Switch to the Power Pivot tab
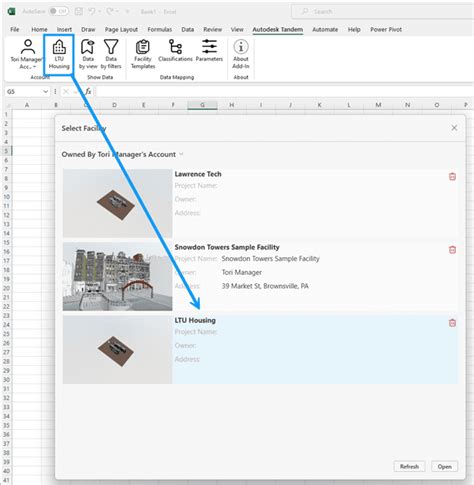The height and width of the screenshot is (485, 474). point(386,29)
